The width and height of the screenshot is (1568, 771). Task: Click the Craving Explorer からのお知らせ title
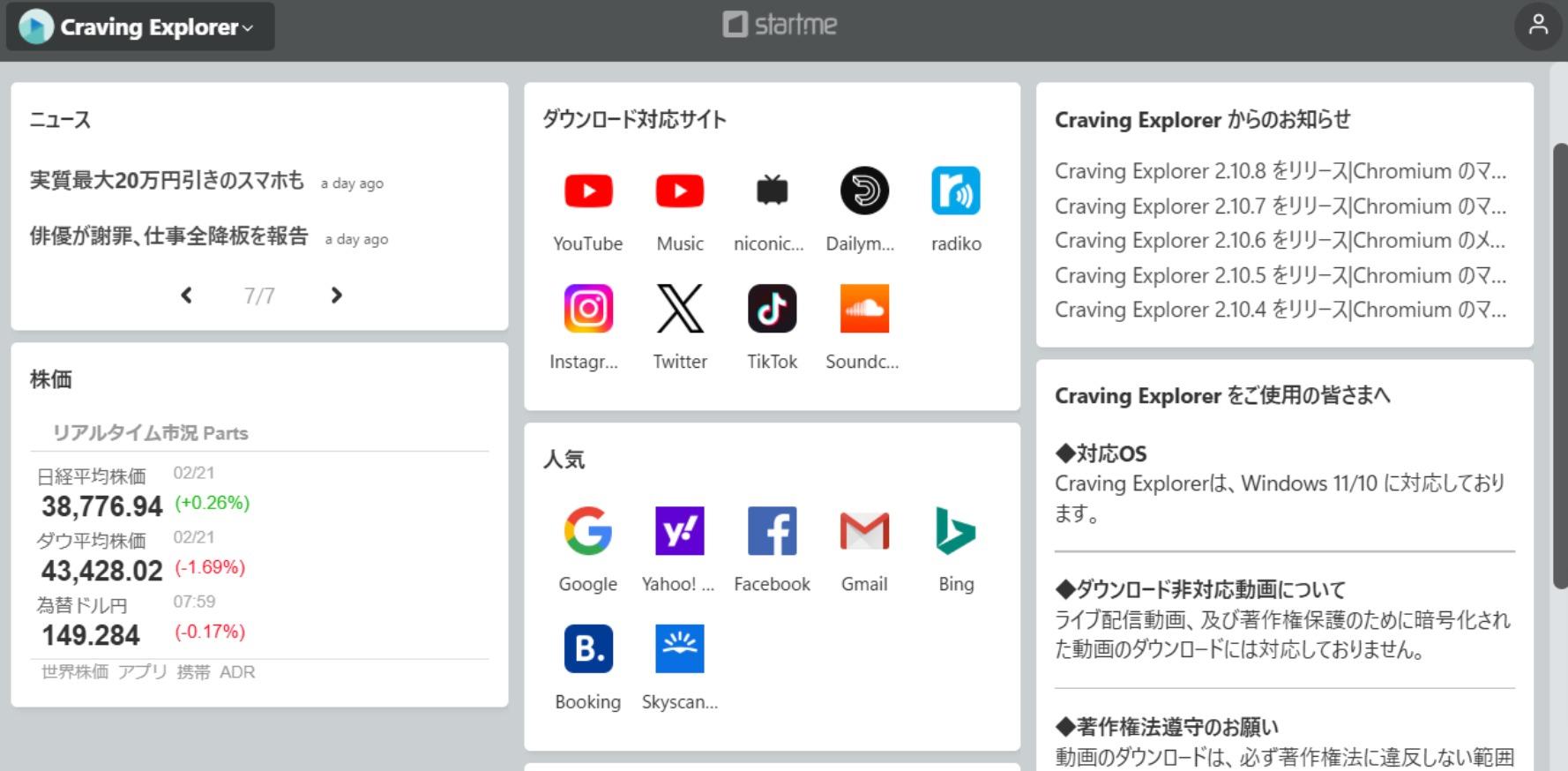pos(1202,120)
